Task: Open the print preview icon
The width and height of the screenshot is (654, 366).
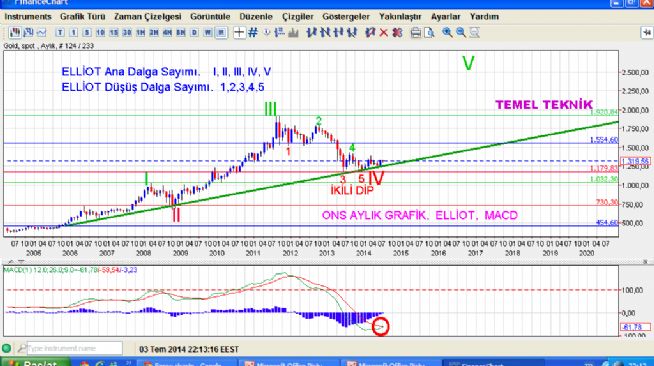Action: [429, 33]
